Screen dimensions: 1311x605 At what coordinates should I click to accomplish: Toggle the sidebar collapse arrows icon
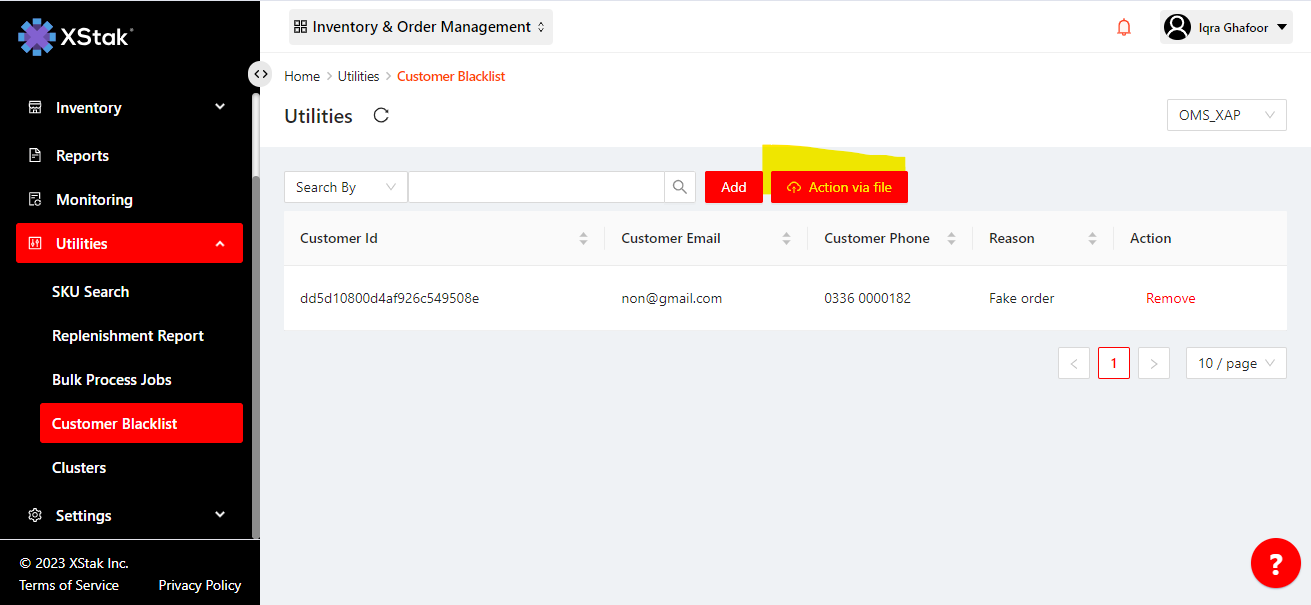[x=260, y=74]
